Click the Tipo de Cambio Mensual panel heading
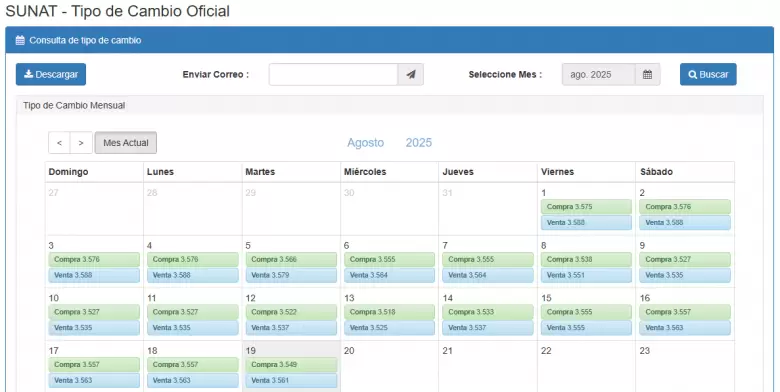This screenshot has height=392, width=780. pyautogui.click(x=74, y=105)
